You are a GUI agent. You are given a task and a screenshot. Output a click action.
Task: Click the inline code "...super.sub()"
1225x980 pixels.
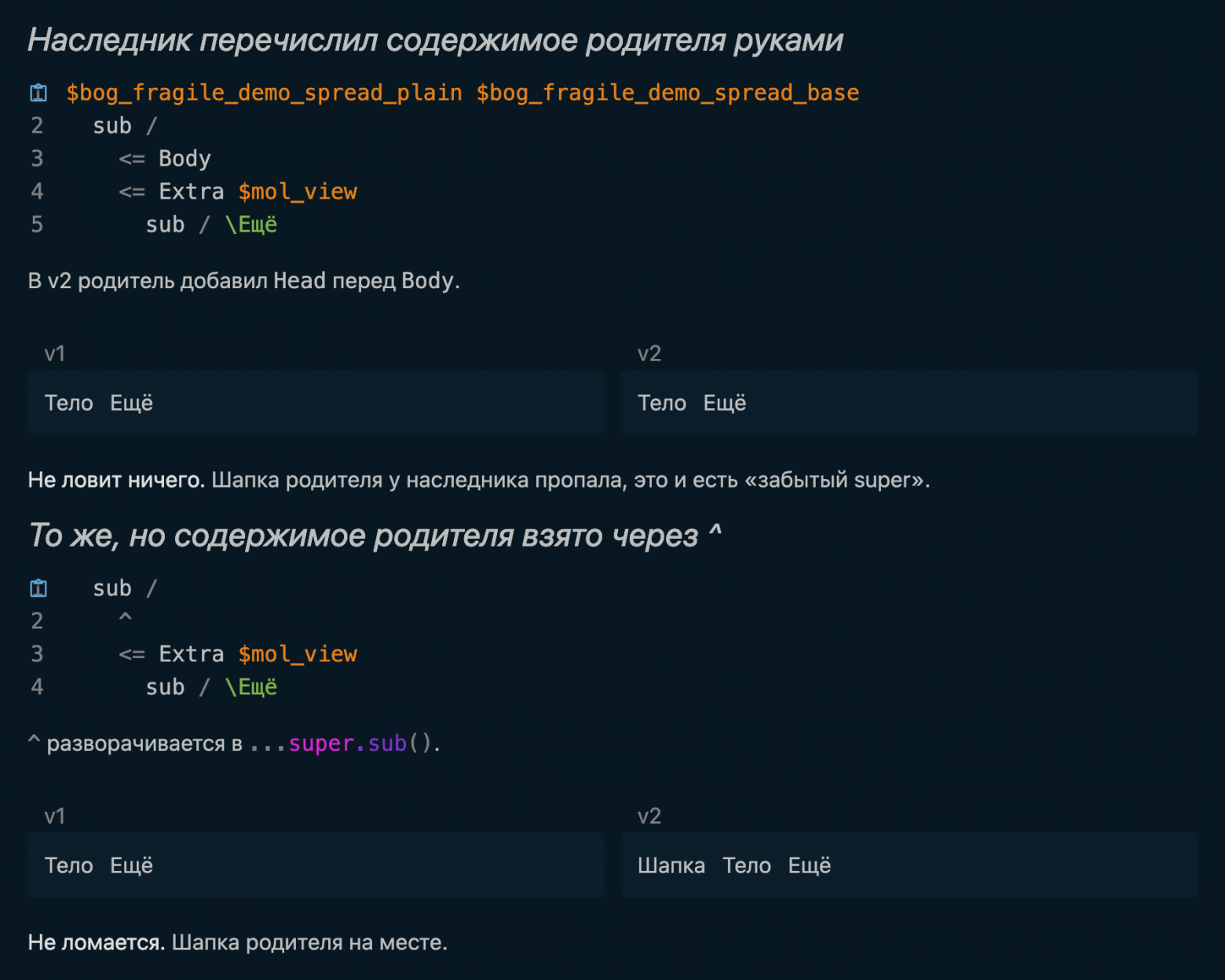pos(342,743)
